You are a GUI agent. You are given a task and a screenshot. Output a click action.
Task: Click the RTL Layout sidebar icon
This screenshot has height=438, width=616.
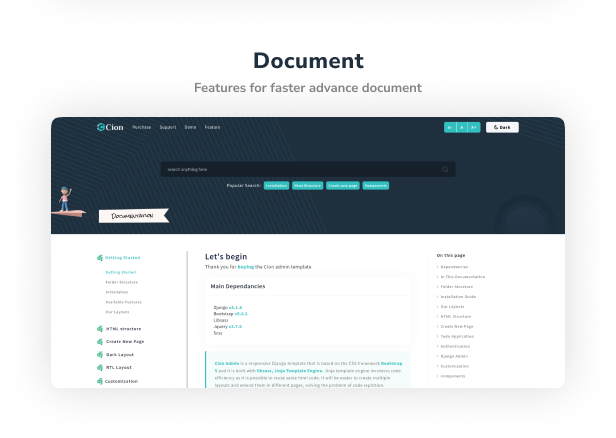[100, 367]
